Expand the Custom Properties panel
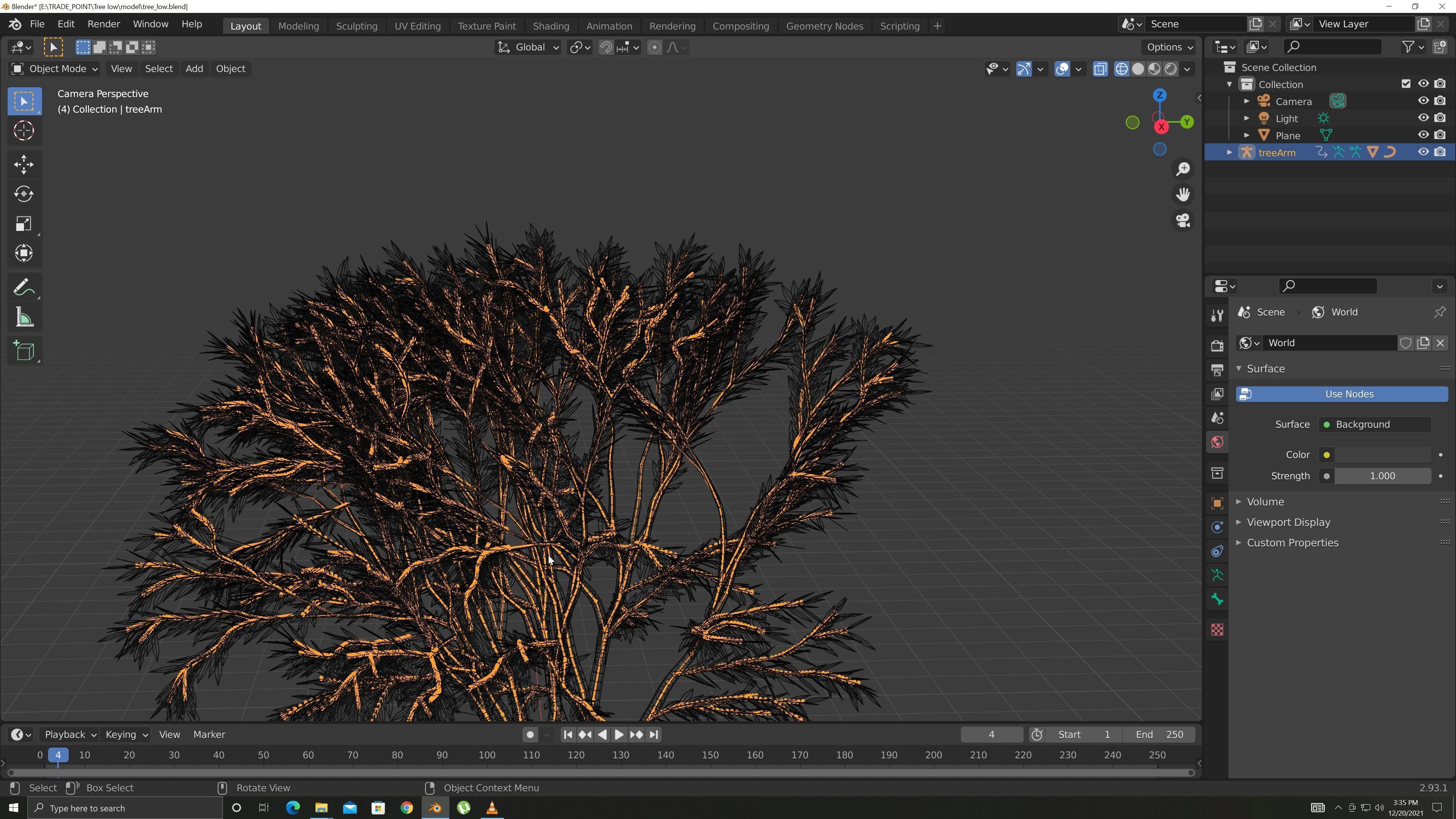The image size is (1456, 819). pos(1292,543)
